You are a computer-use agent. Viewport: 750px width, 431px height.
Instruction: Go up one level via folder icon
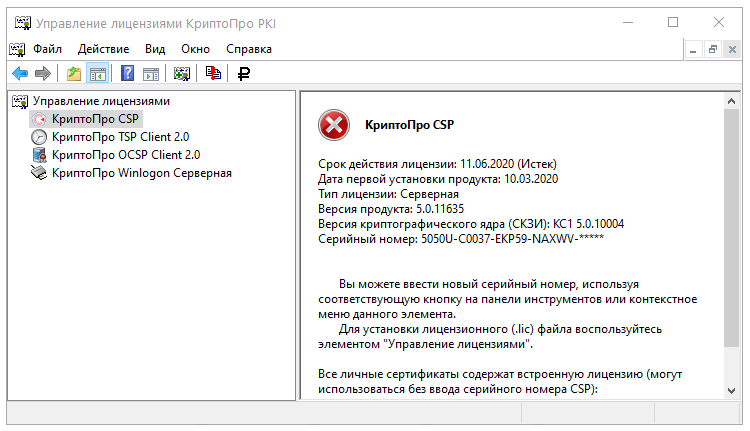click(74, 73)
